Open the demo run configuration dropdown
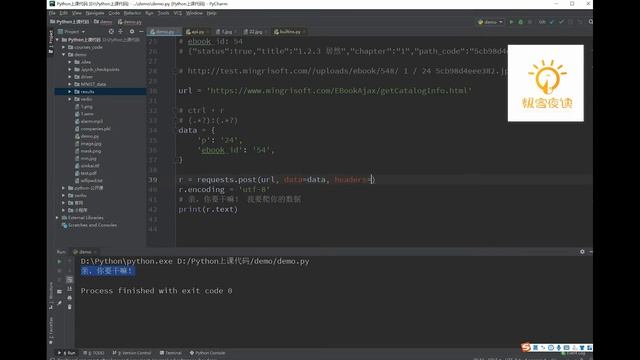This screenshot has width=640, height=360. pyautogui.click(x=490, y=22)
